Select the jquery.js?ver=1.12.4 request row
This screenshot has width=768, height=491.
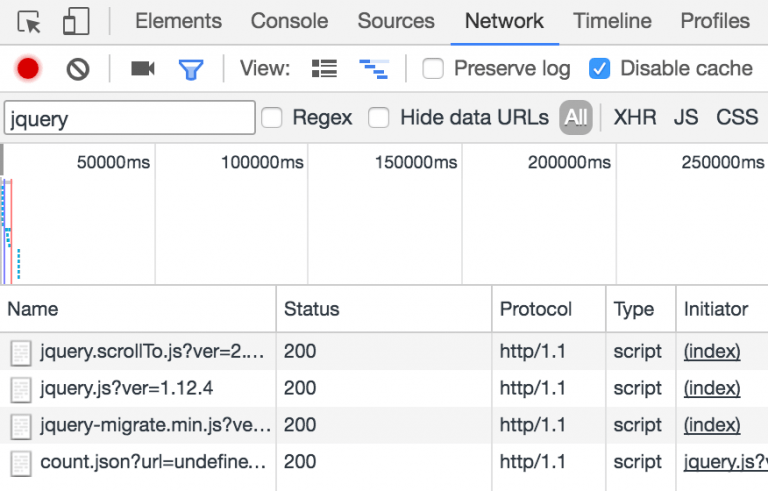pyautogui.click(x=126, y=388)
